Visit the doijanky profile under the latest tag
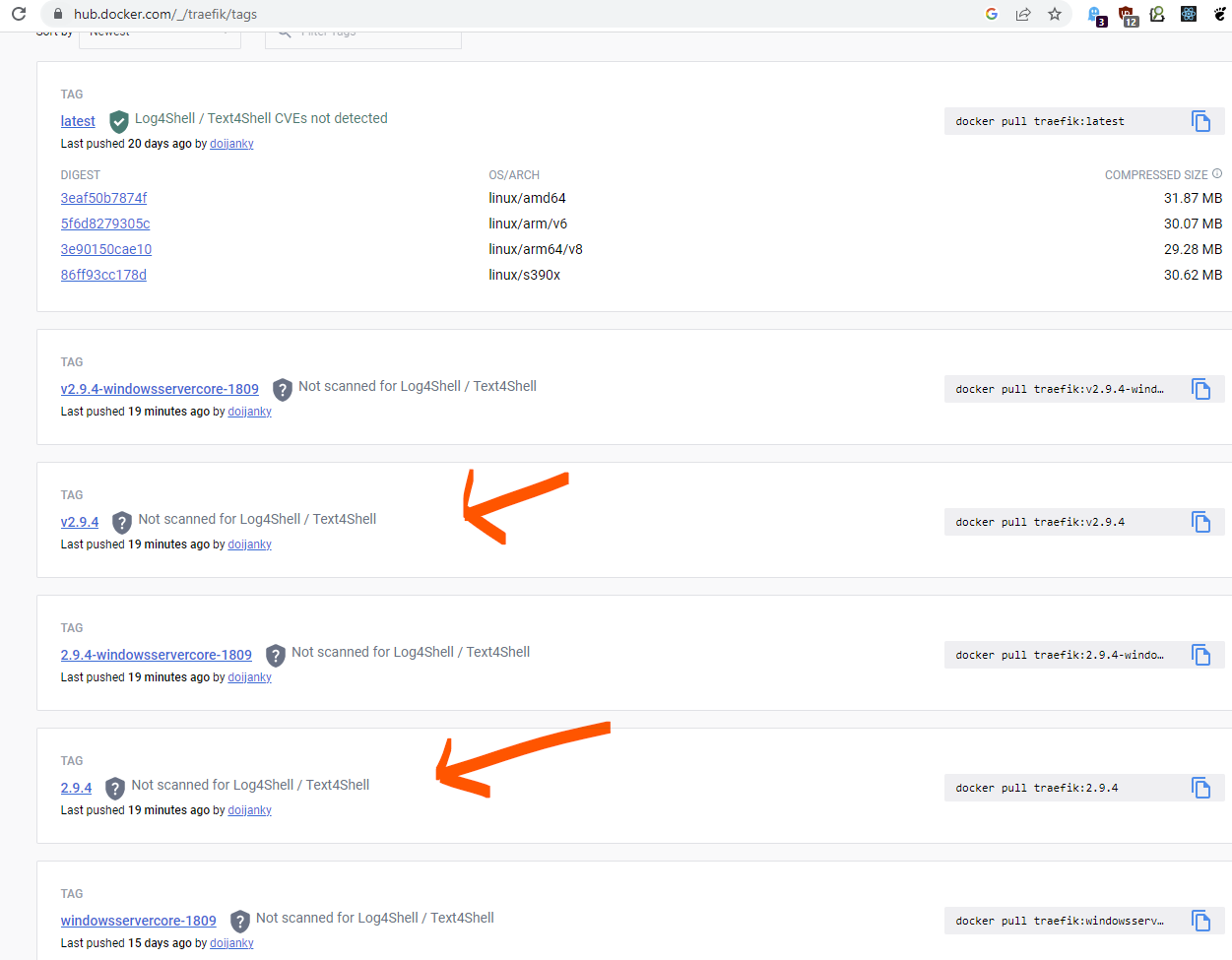The image size is (1232, 960). point(231,143)
